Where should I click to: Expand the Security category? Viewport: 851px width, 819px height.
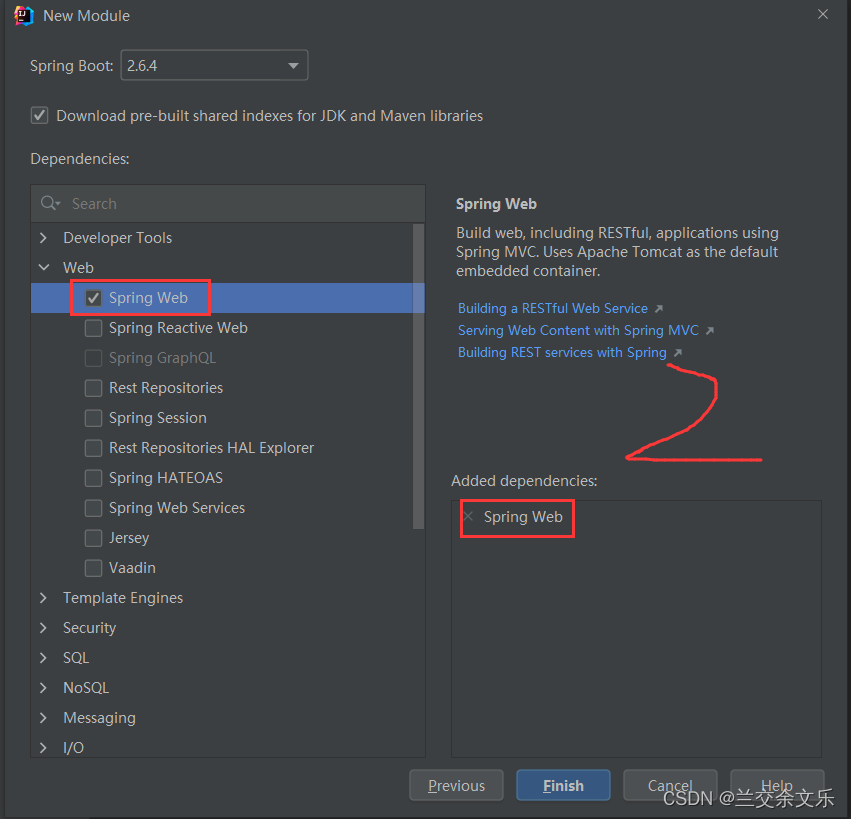click(x=44, y=628)
